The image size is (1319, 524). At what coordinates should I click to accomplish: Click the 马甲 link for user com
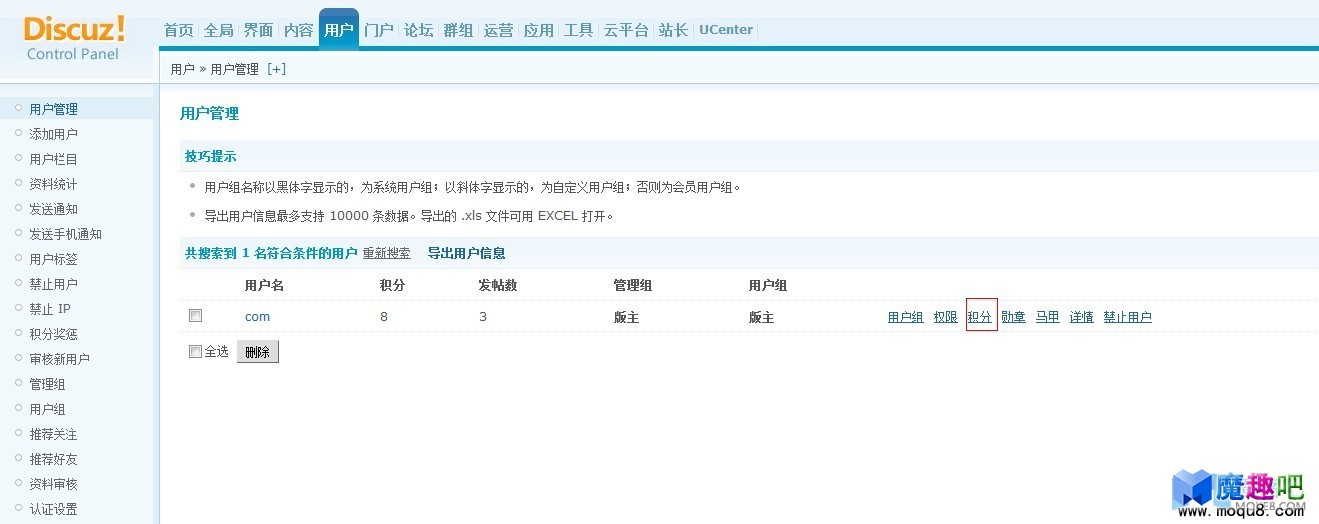pos(1047,317)
